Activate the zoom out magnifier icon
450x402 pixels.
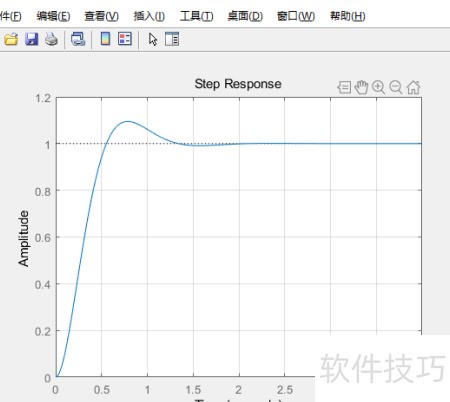pyautogui.click(x=396, y=87)
